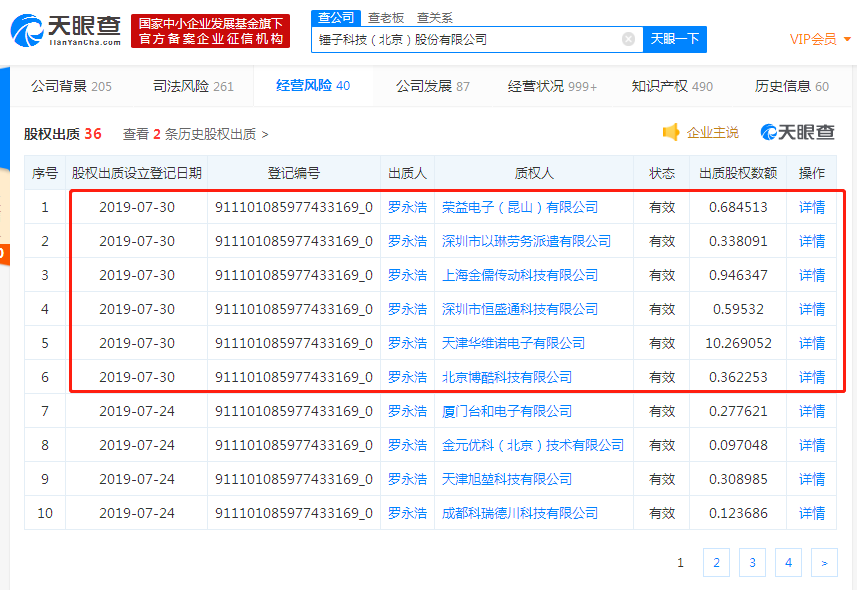Screen dimensions: 857x590
Task: Open 详情 for row 7 pledge
Action: [812, 411]
